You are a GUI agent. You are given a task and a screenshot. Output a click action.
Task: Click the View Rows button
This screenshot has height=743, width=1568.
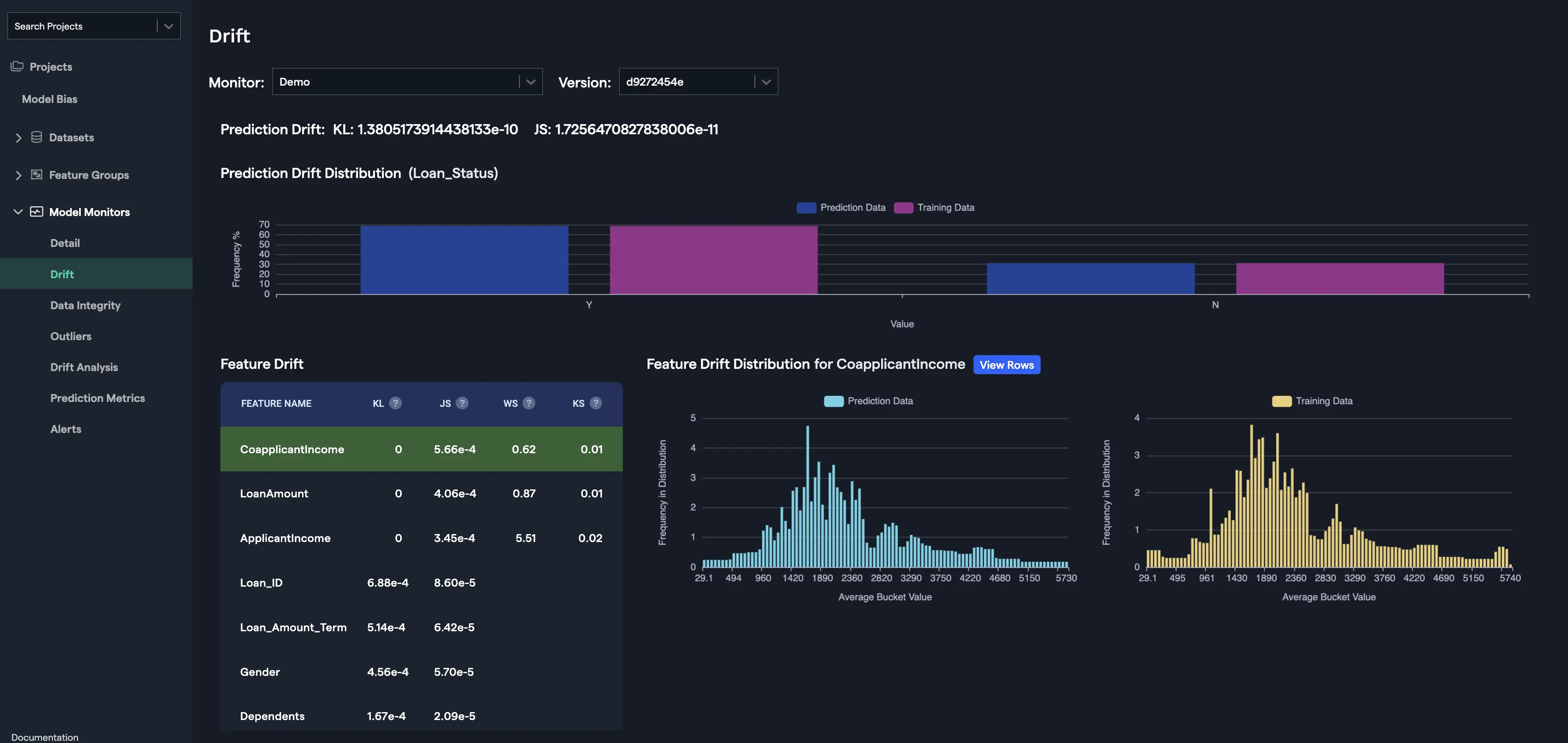pyautogui.click(x=1006, y=364)
